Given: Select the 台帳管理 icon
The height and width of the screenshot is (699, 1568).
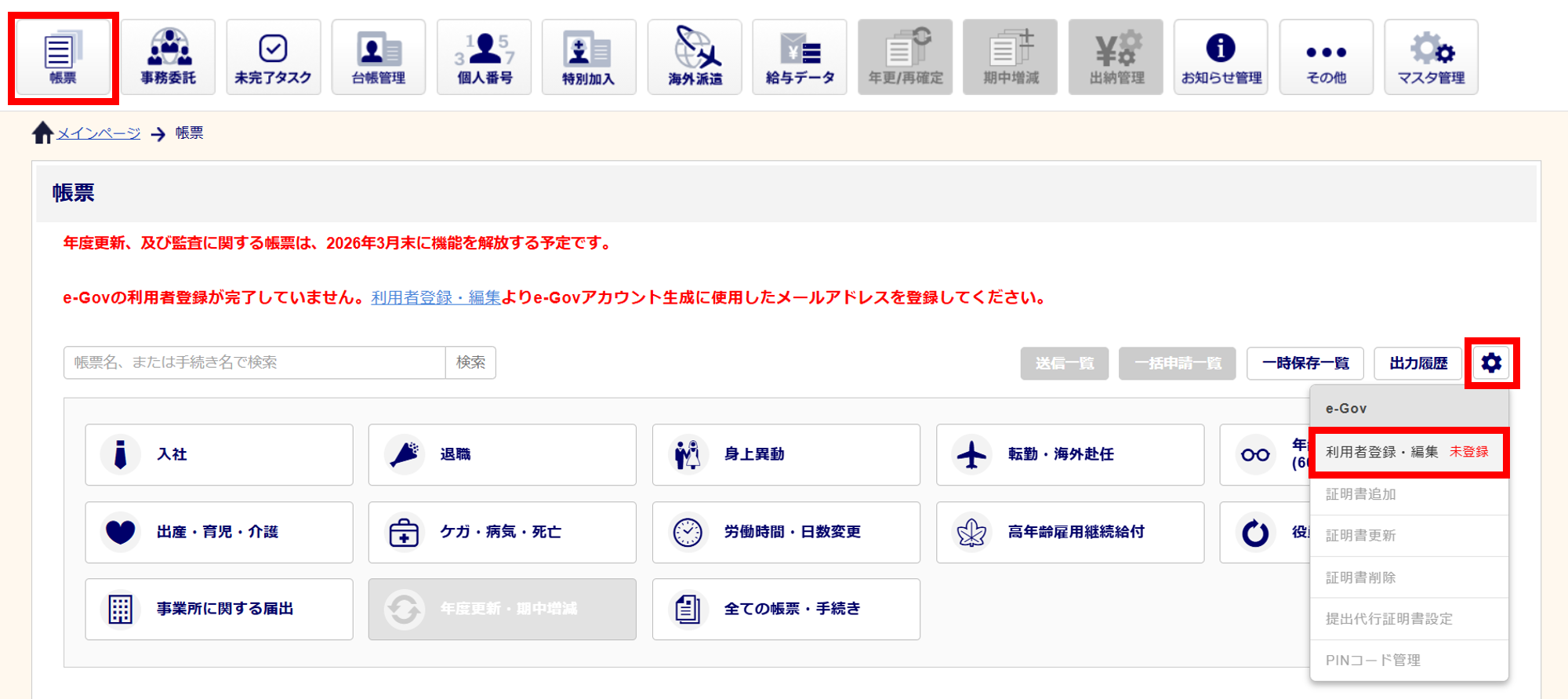Looking at the screenshot, I should [x=379, y=57].
